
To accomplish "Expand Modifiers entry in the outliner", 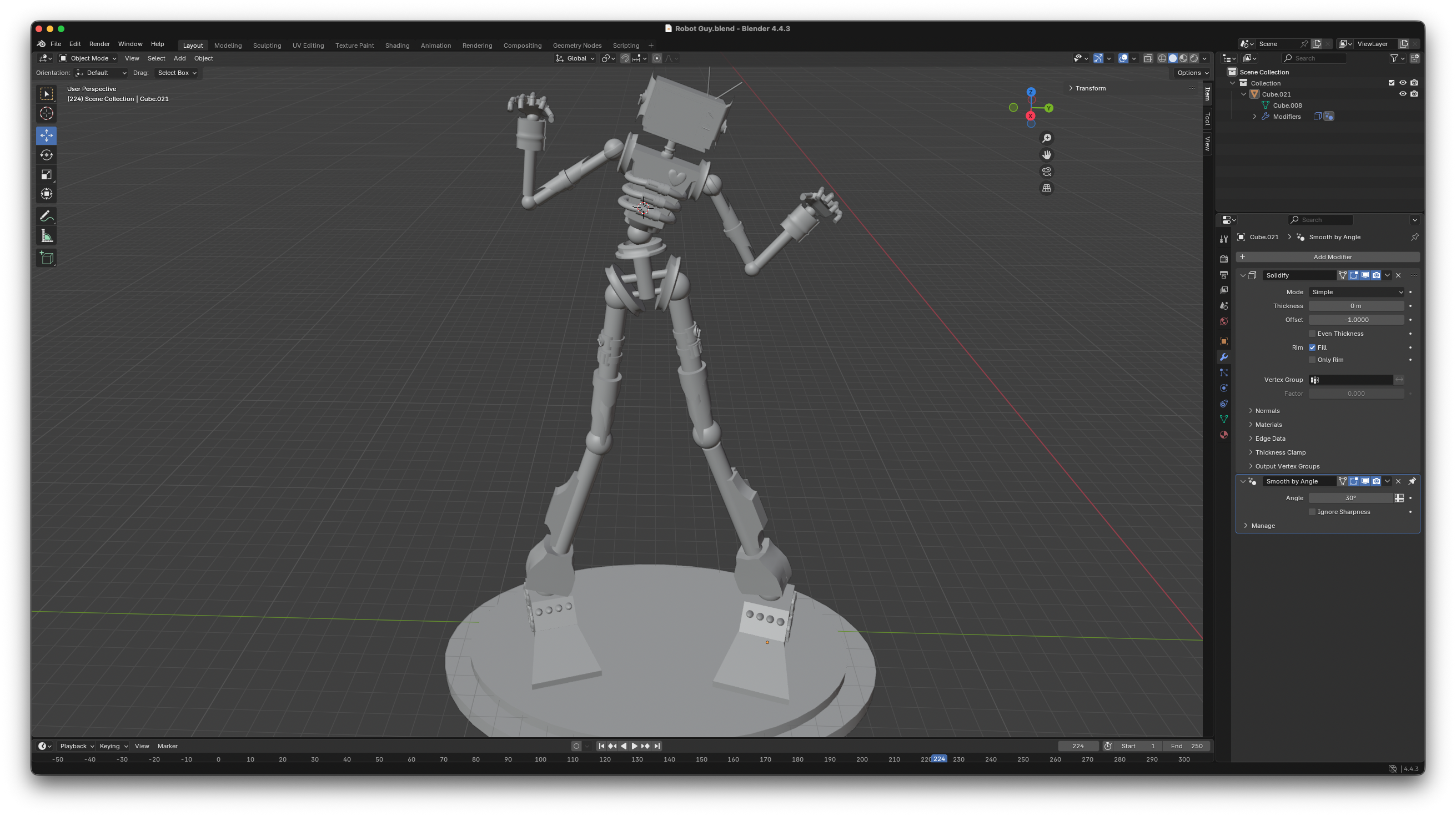I will point(1255,117).
